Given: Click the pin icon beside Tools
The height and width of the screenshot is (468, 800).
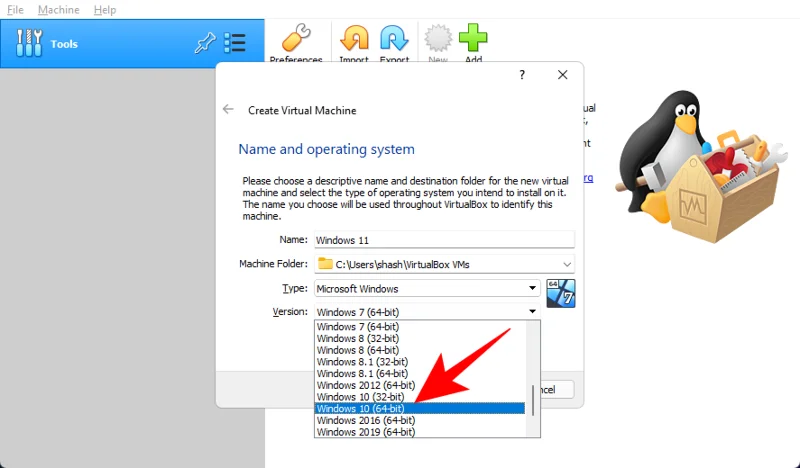Looking at the screenshot, I should (205, 43).
